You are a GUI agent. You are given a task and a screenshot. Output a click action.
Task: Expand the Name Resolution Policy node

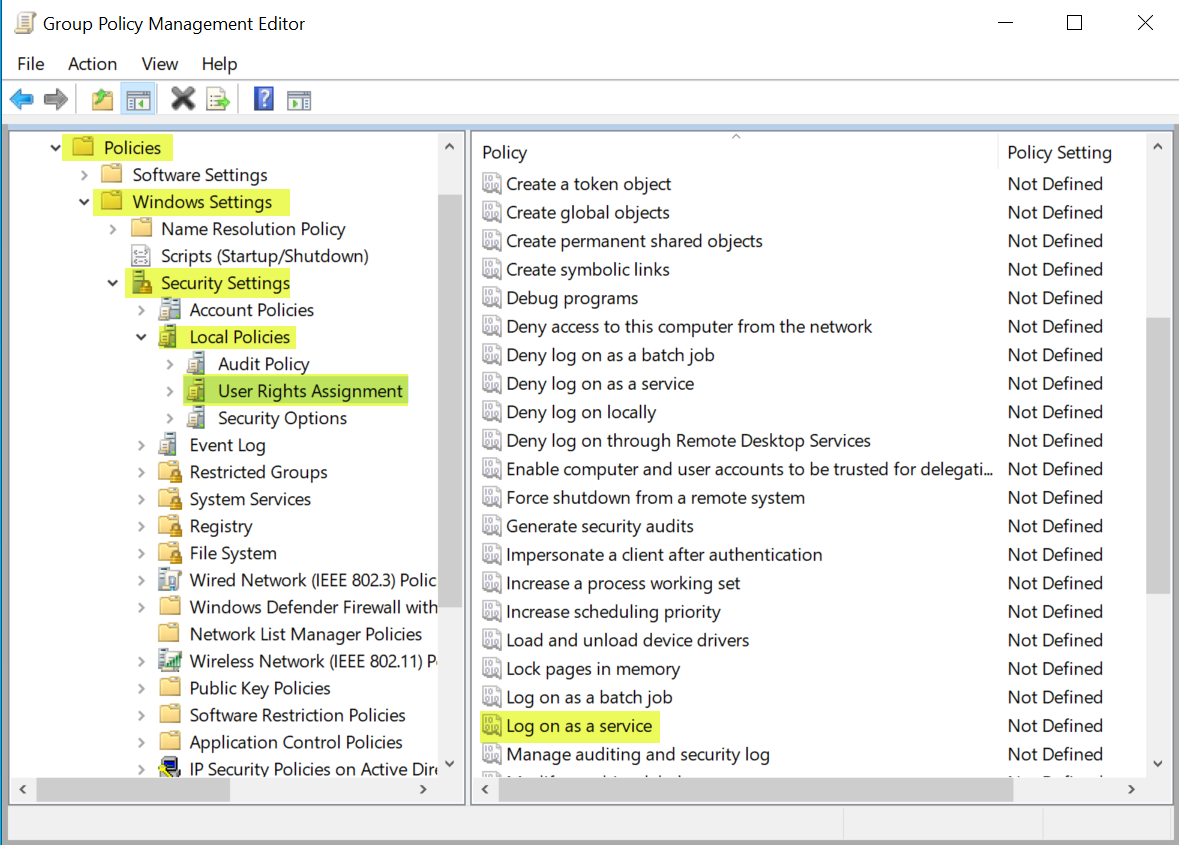113,229
